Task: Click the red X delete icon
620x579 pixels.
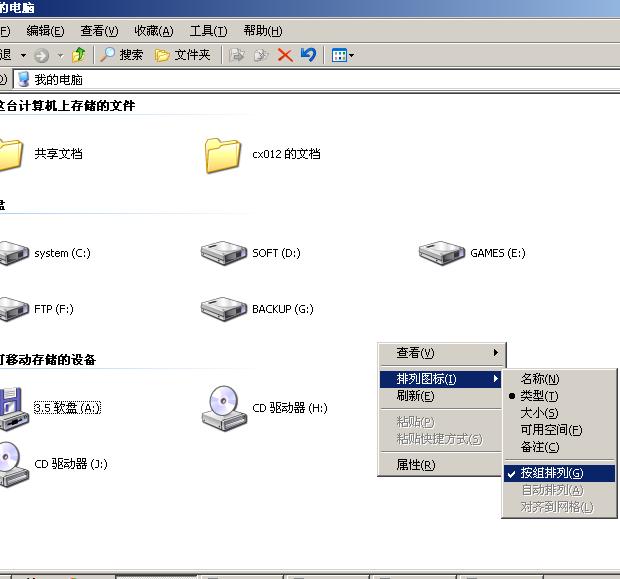Action: click(x=285, y=55)
